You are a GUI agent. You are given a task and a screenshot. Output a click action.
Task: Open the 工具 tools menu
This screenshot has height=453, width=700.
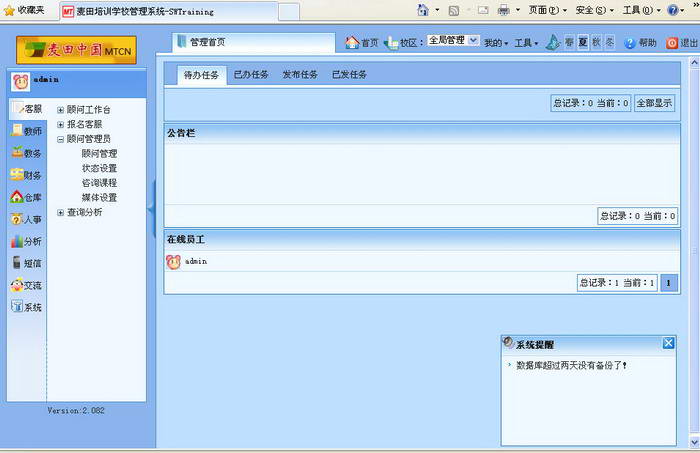pyautogui.click(x=526, y=43)
